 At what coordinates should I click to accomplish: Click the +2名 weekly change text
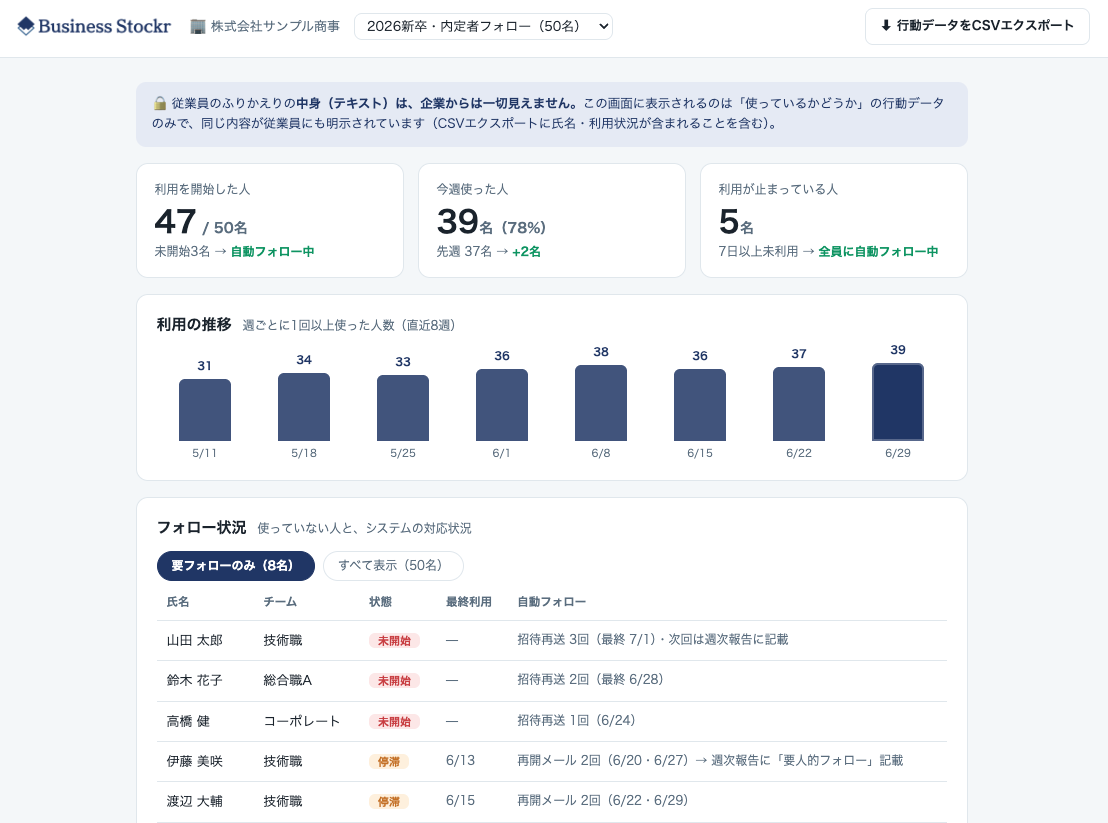526,251
